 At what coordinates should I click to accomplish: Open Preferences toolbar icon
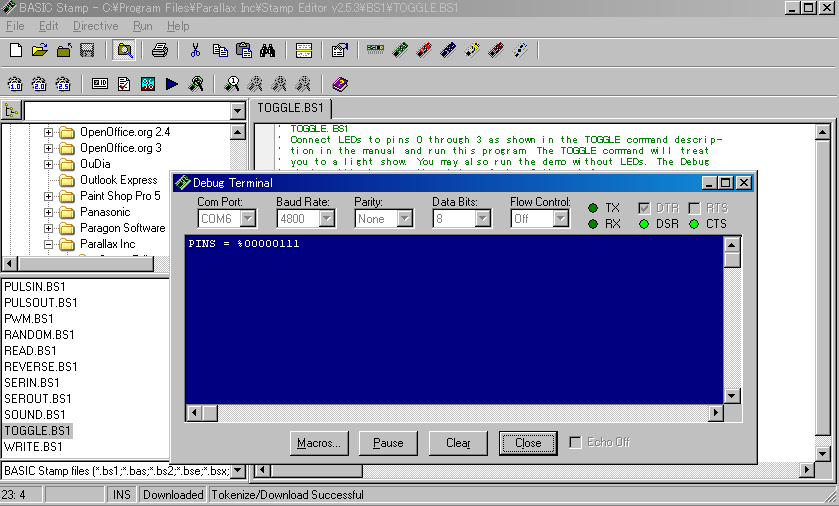click(339, 51)
